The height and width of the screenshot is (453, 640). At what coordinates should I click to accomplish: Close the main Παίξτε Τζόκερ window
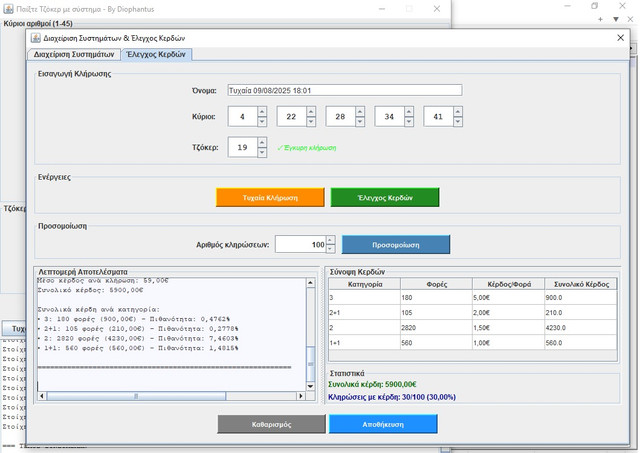click(x=437, y=9)
